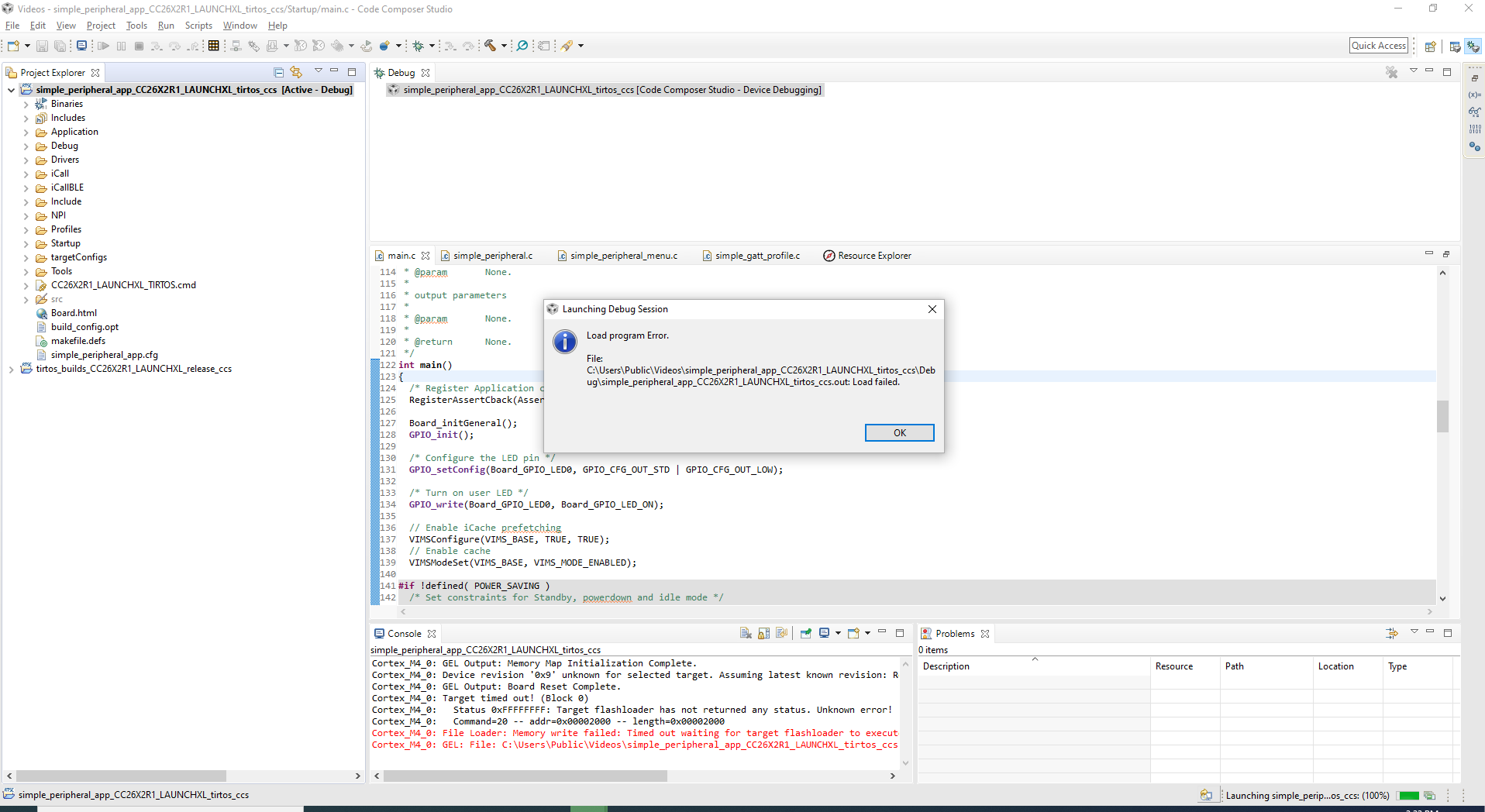This screenshot has height=812, width=1485.
Task: Close the Console view tab
Action: (432, 634)
